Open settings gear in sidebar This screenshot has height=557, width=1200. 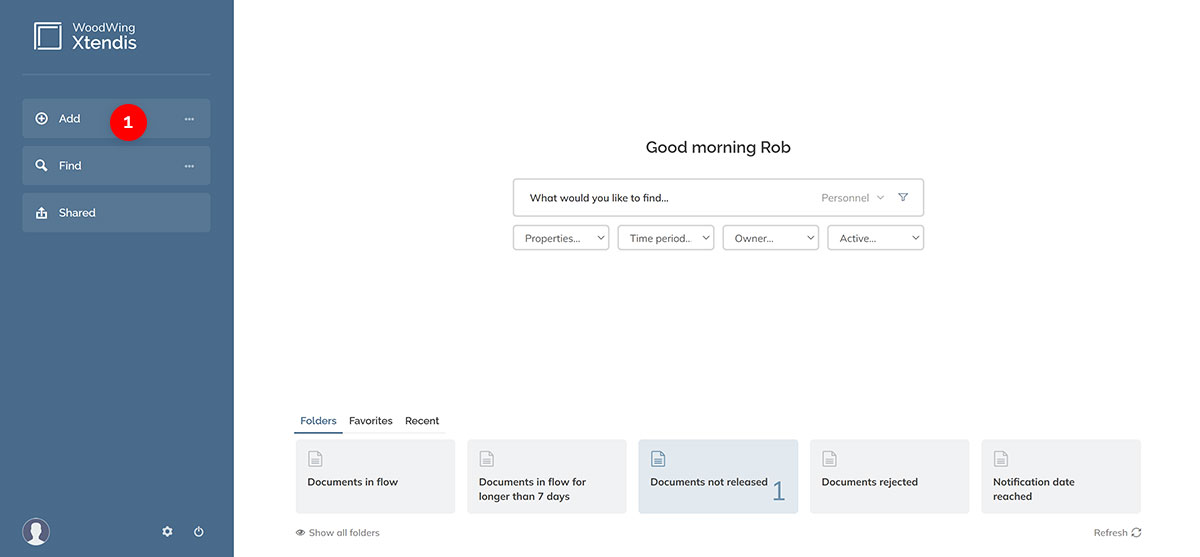tap(167, 532)
